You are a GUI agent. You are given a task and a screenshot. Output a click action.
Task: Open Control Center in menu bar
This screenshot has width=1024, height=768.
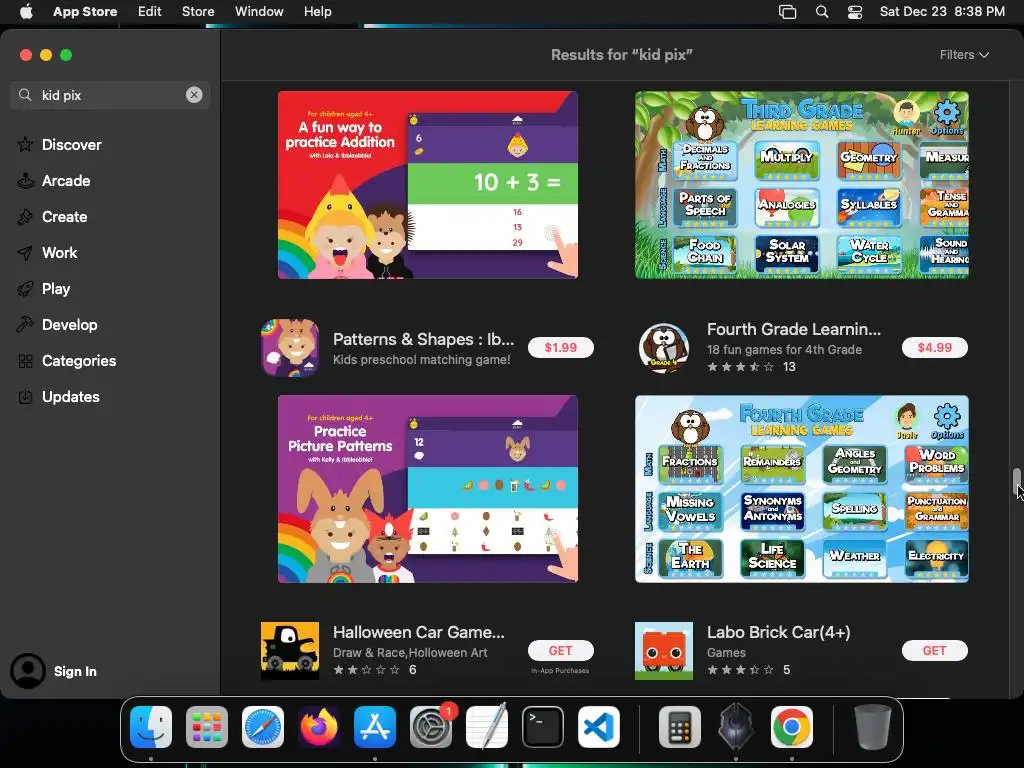[x=855, y=12]
